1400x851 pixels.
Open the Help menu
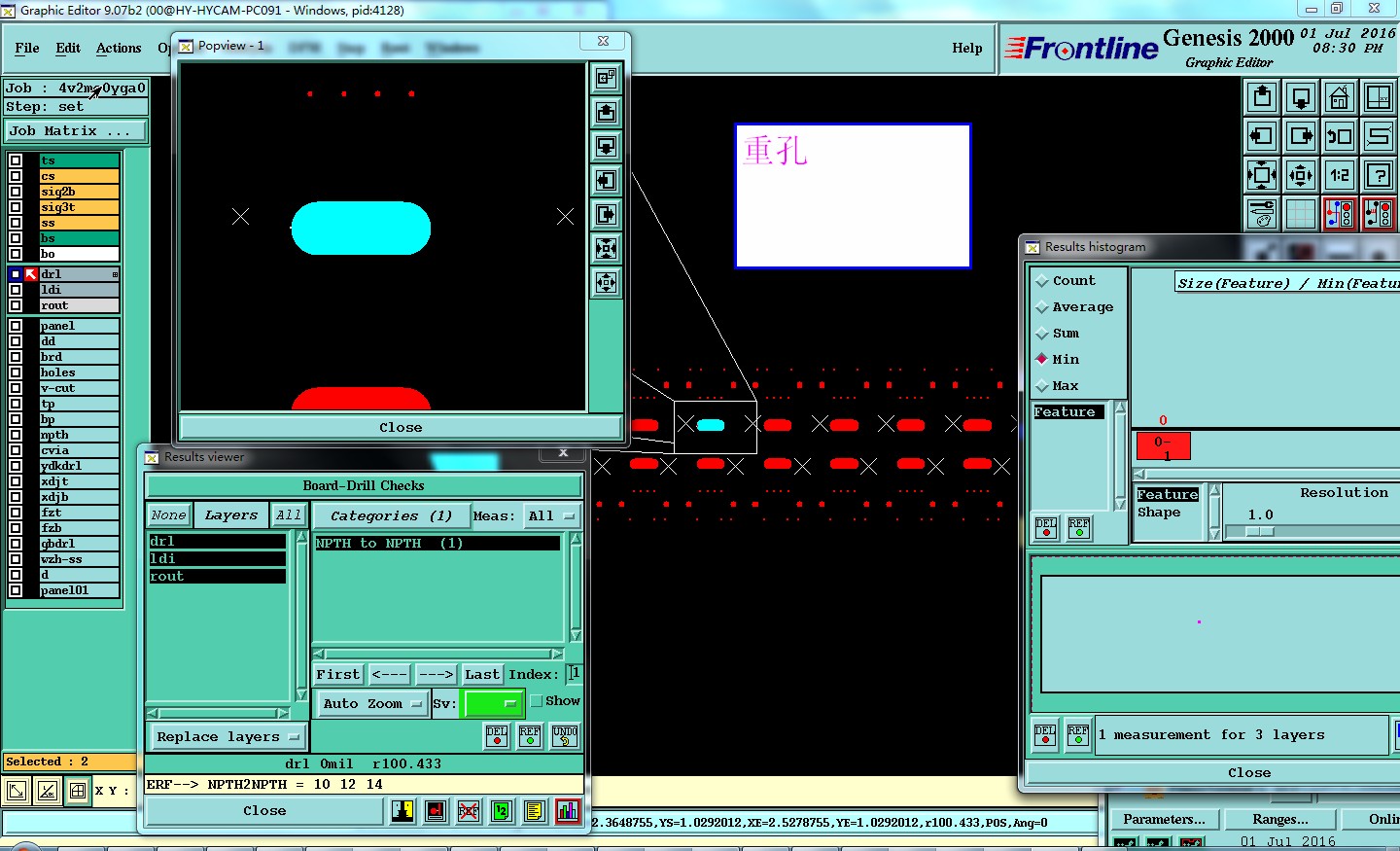click(x=967, y=48)
